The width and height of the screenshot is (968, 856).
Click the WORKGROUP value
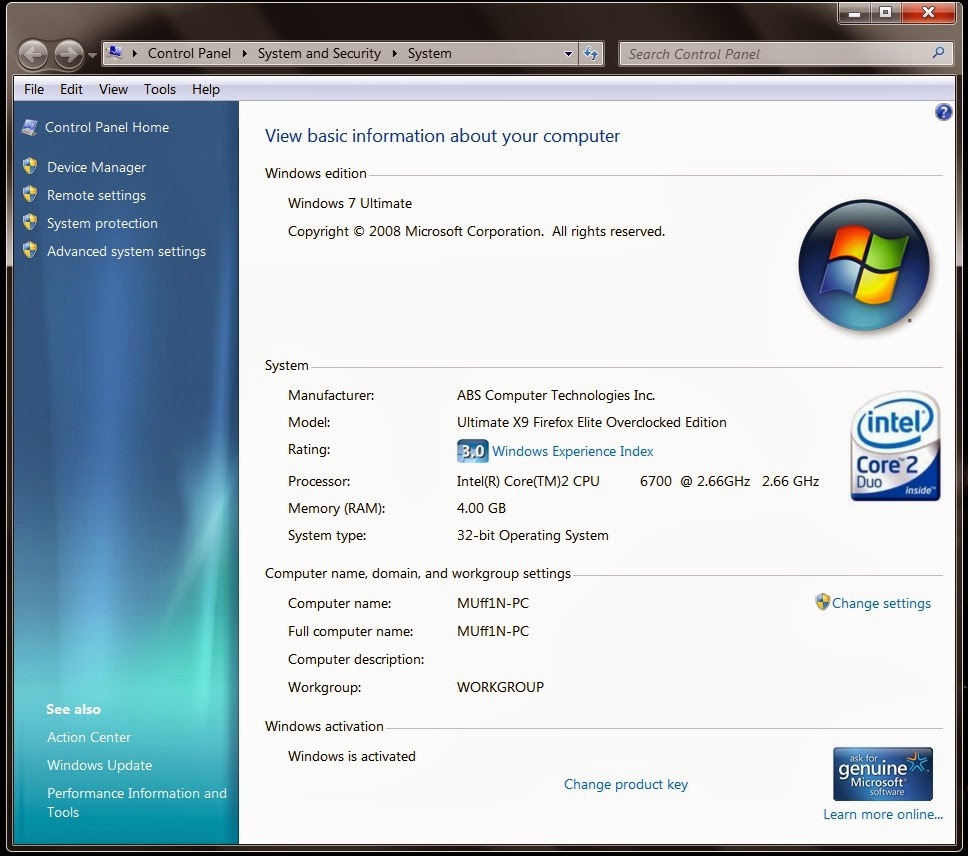(x=500, y=688)
